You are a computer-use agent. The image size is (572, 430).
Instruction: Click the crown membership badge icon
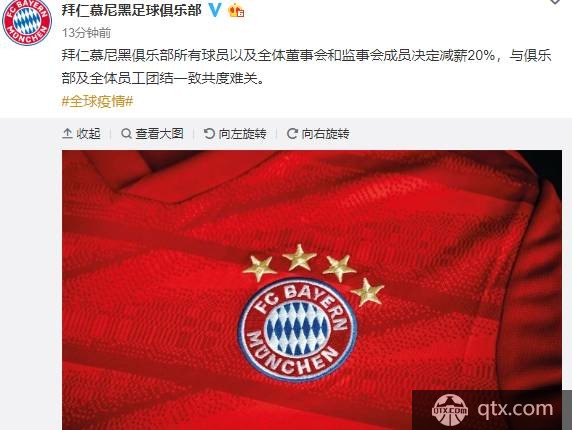[x=236, y=11]
